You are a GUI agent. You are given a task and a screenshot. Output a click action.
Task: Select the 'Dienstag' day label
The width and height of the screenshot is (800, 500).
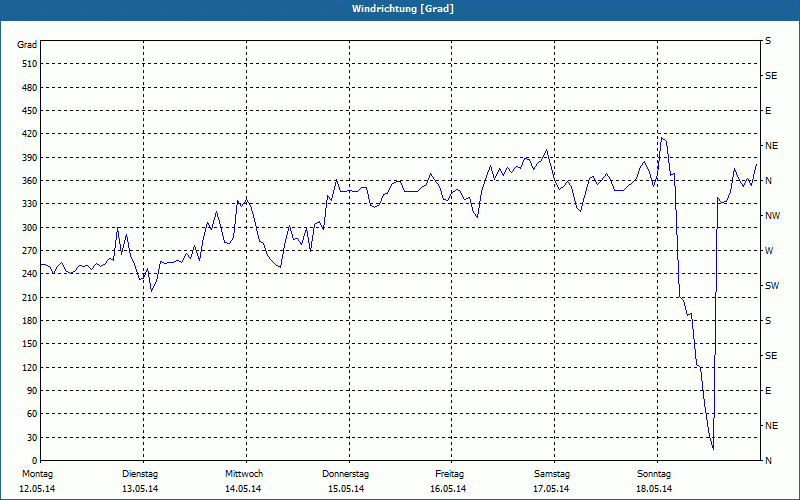pyautogui.click(x=140, y=473)
